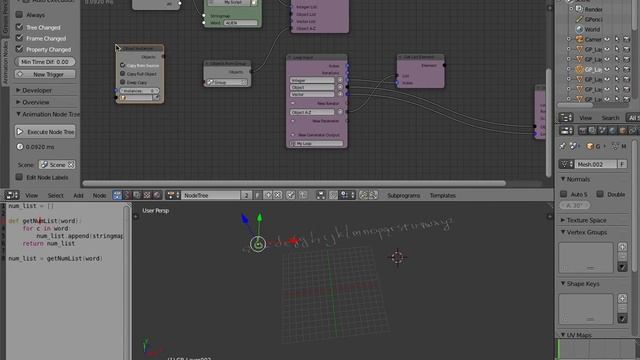Toggle the Double Sided checkbox
The width and height of the screenshot is (640, 360).
(600, 194)
